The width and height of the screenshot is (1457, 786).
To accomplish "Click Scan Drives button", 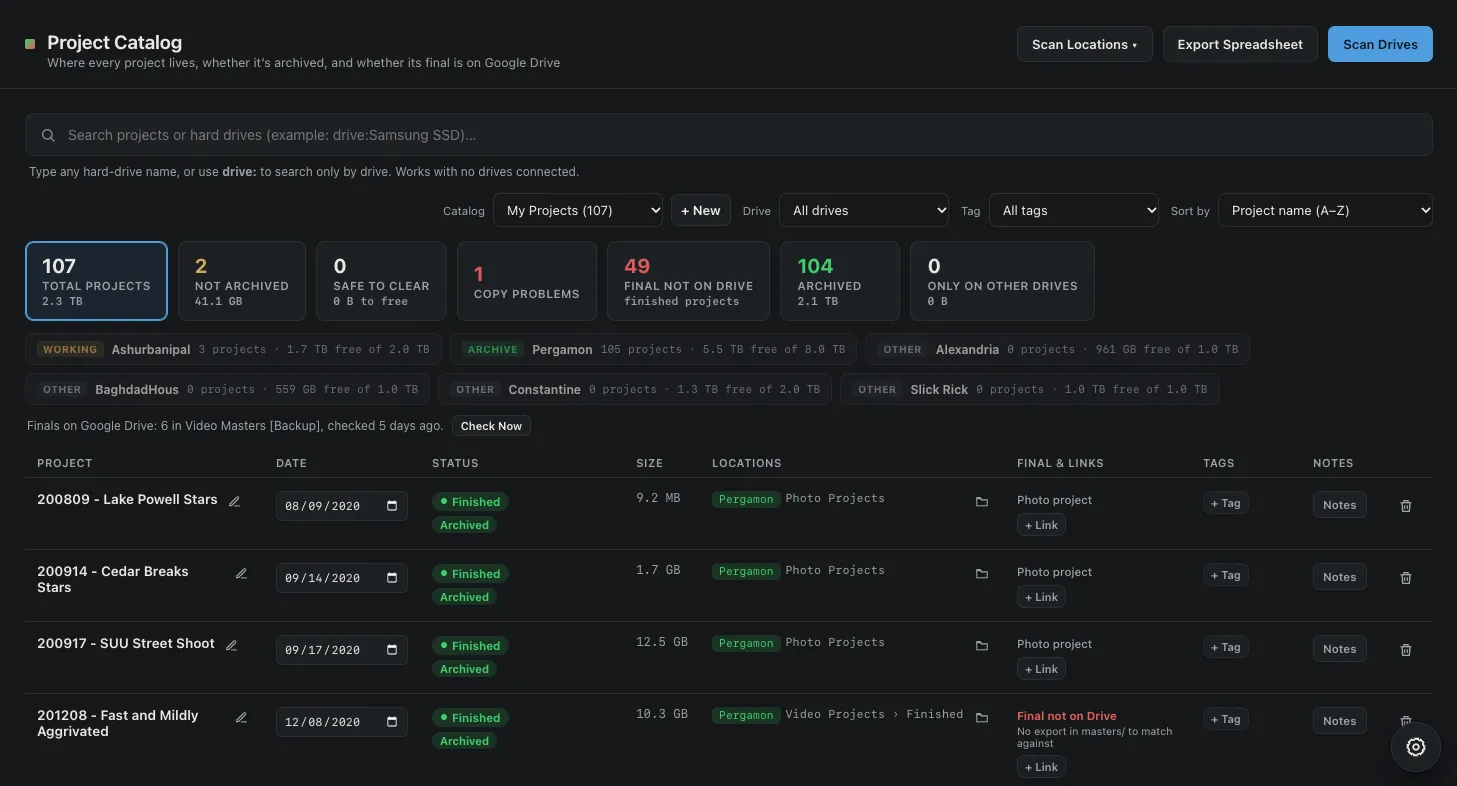I will [1380, 44].
